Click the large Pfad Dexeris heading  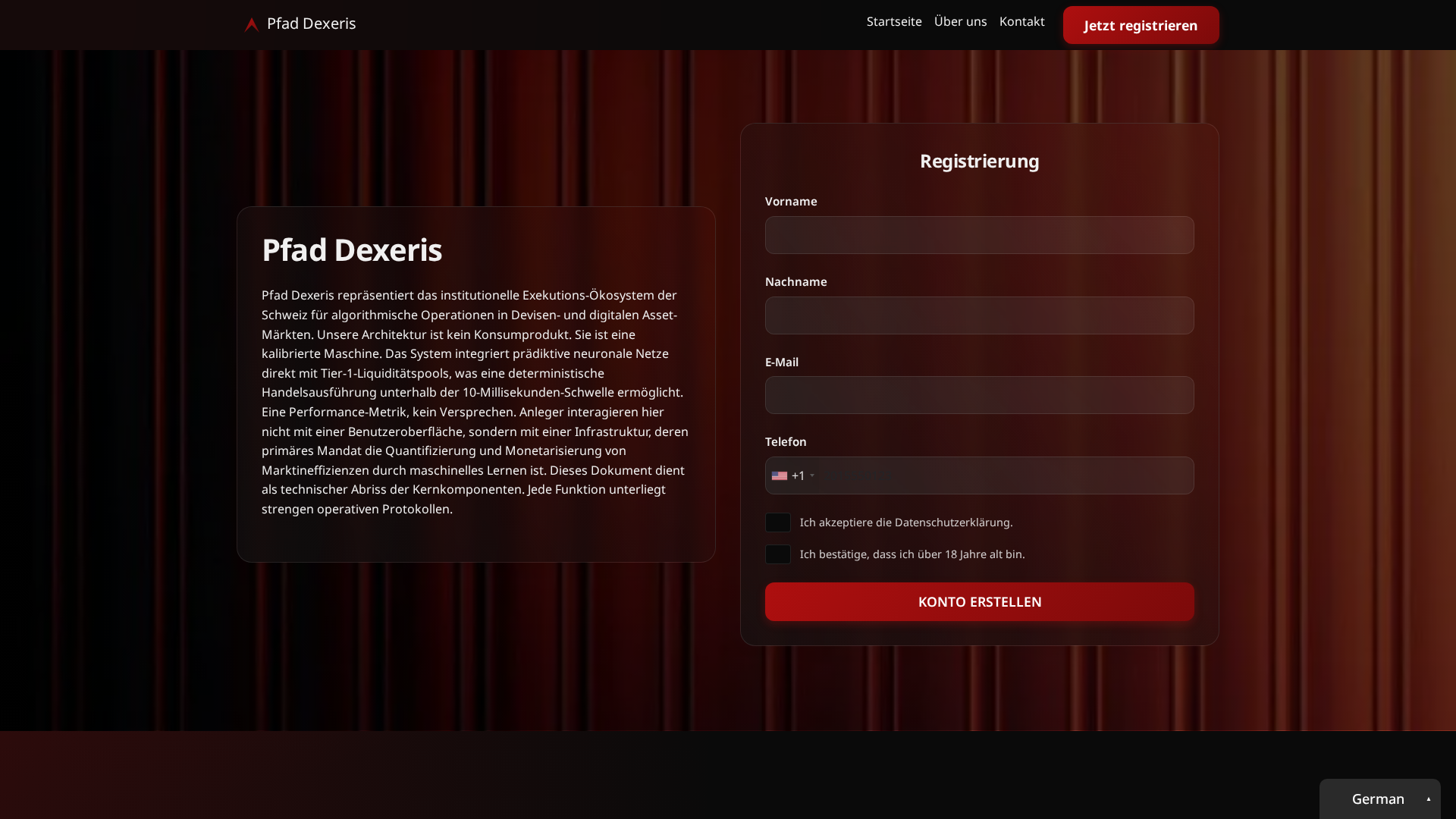click(352, 250)
